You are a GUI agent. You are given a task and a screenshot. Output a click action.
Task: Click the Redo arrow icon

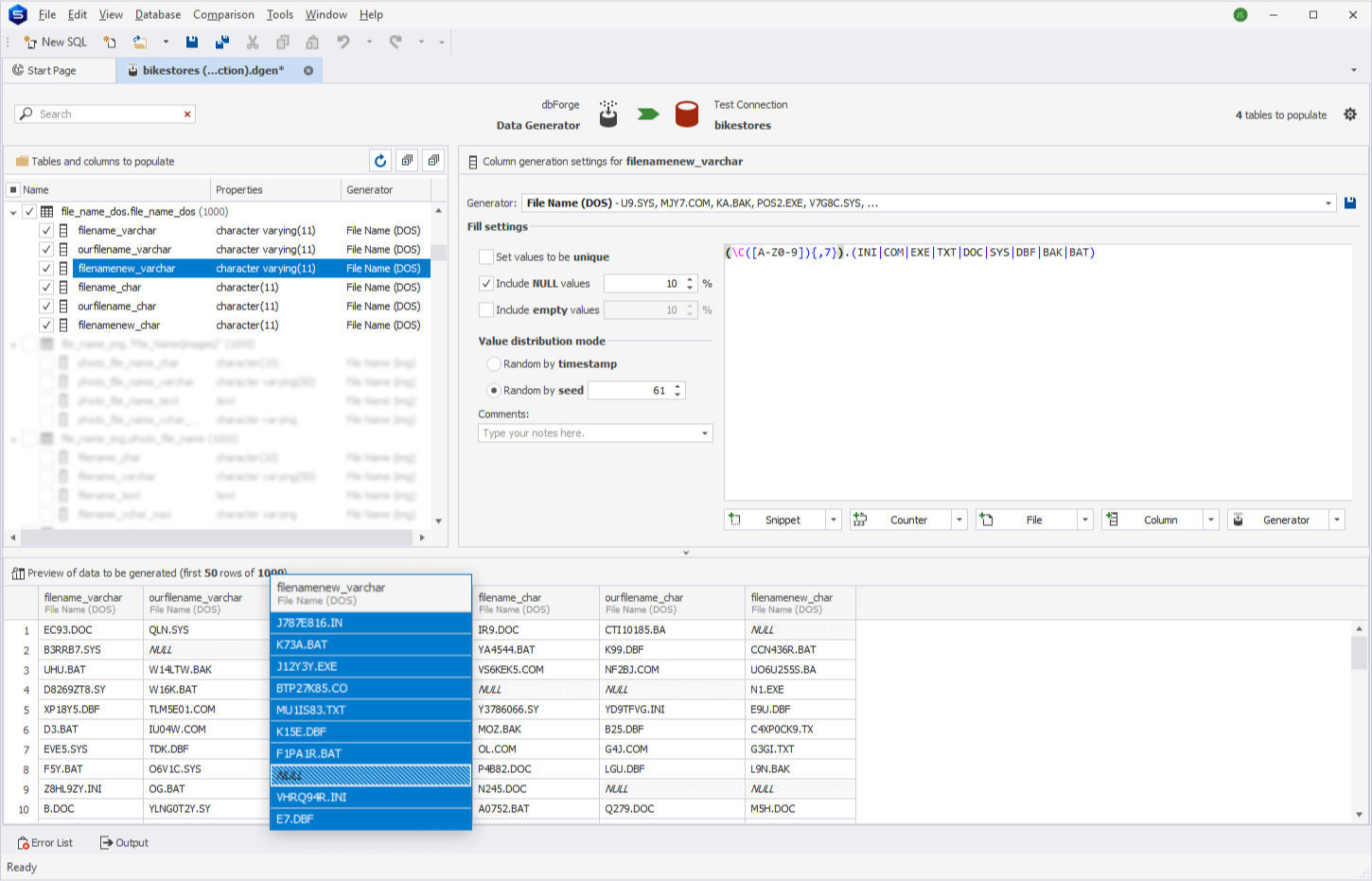click(x=396, y=42)
